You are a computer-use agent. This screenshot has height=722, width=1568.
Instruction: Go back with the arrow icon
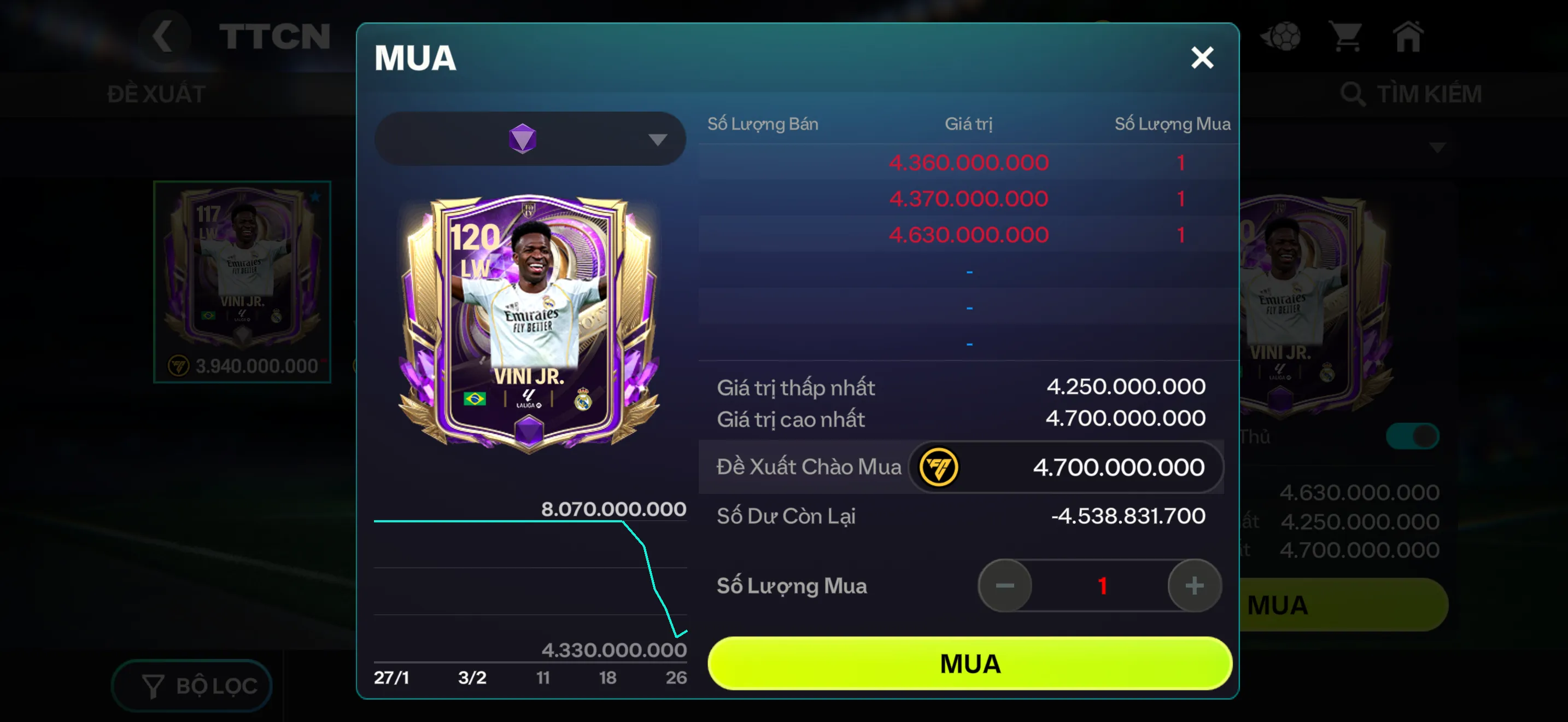point(163,36)
